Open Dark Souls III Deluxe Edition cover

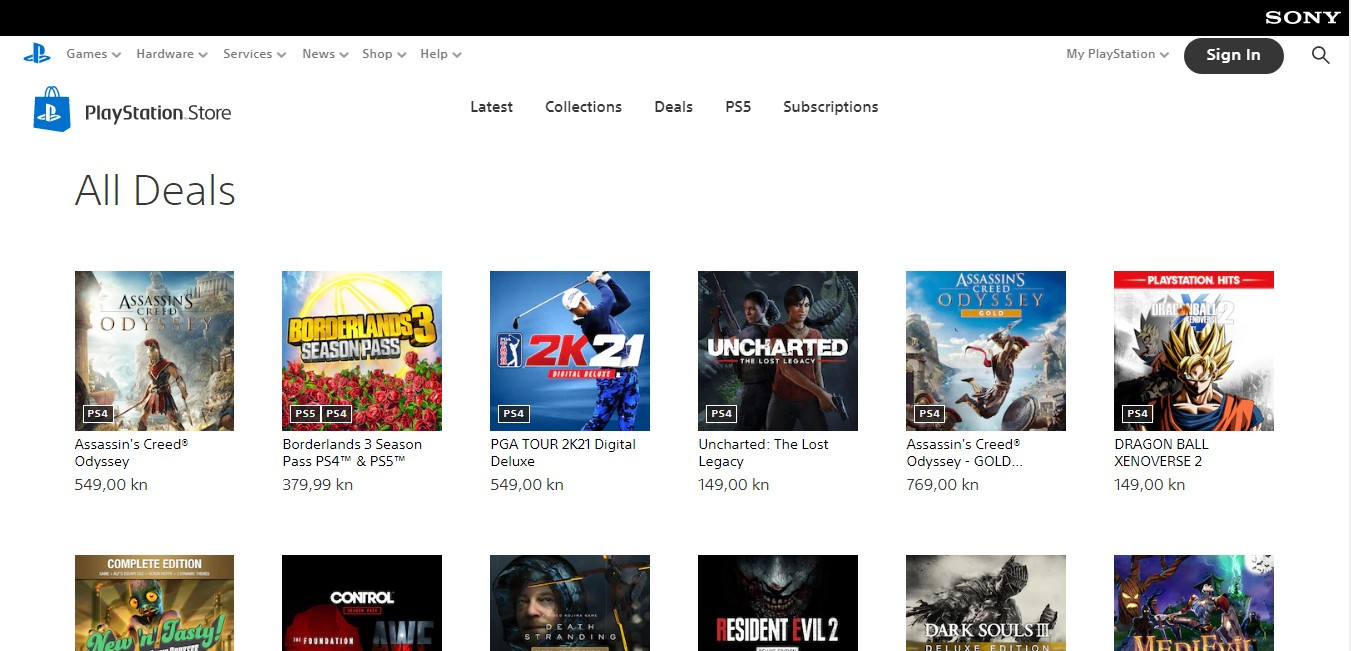click(986, 603)
